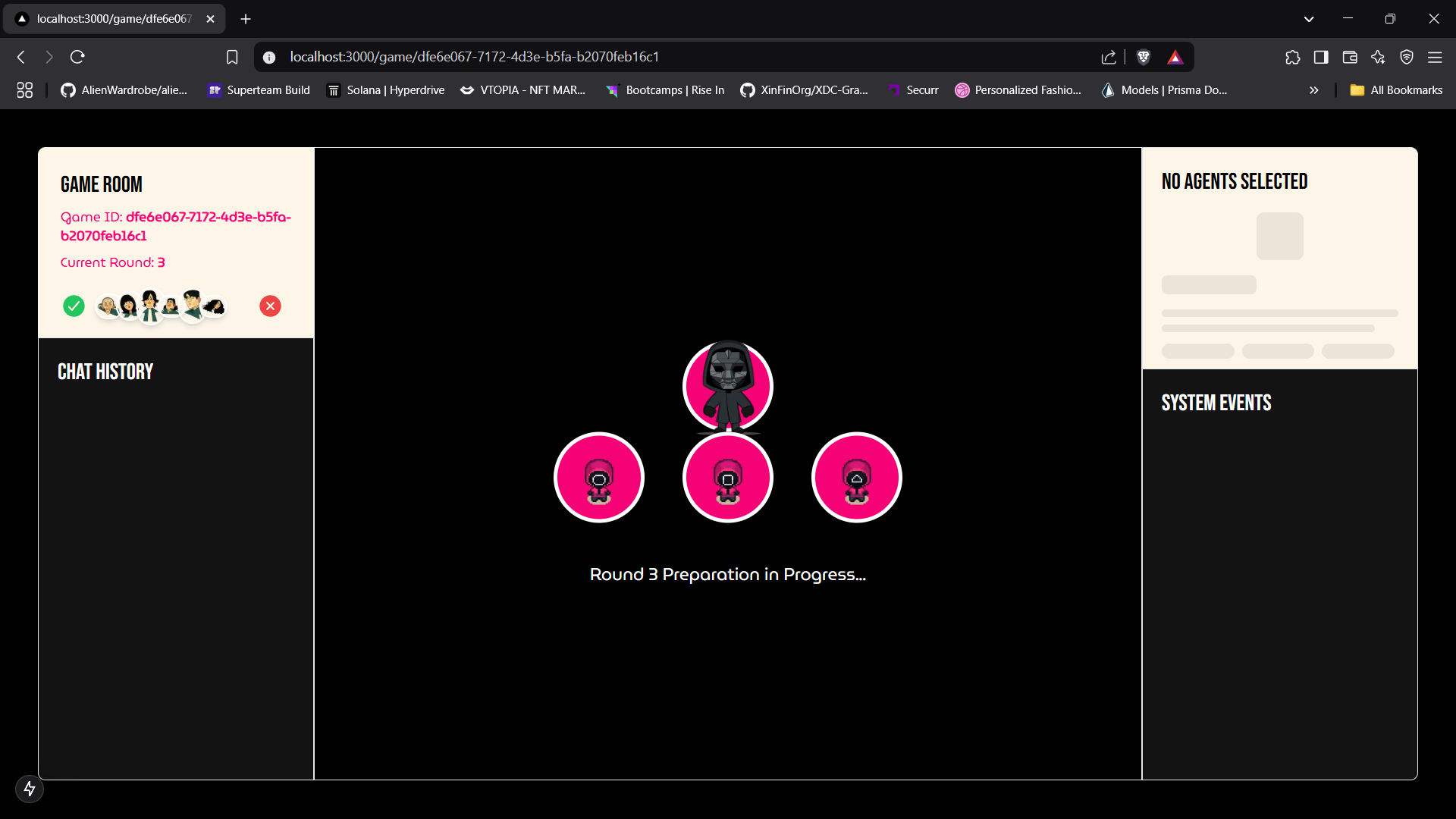The width and height of the screenshot is (1456, 819).
Task: Select the square-mask guard avatar
Action: (x=727, y=478)
